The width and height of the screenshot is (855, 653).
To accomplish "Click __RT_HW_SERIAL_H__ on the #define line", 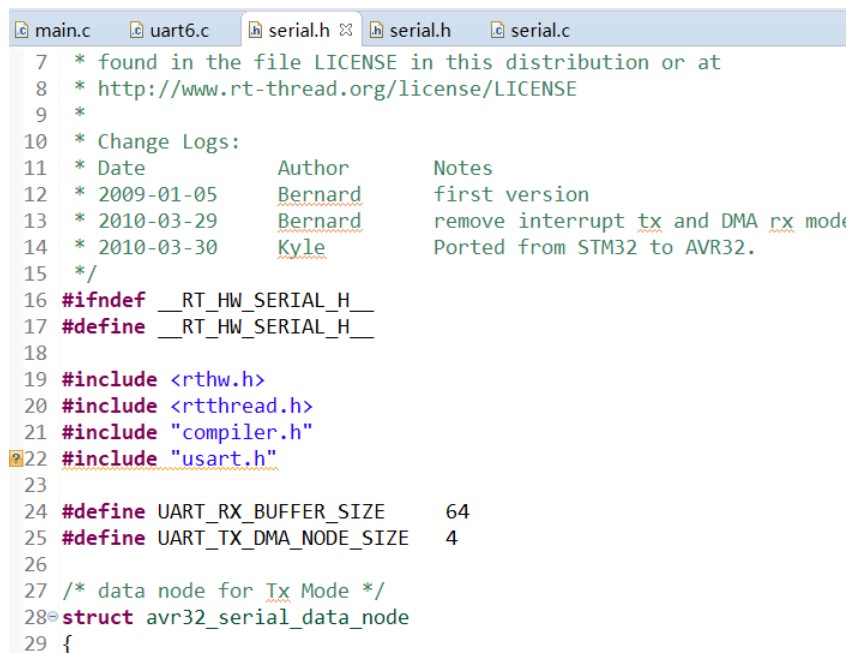I will (266, 327).
